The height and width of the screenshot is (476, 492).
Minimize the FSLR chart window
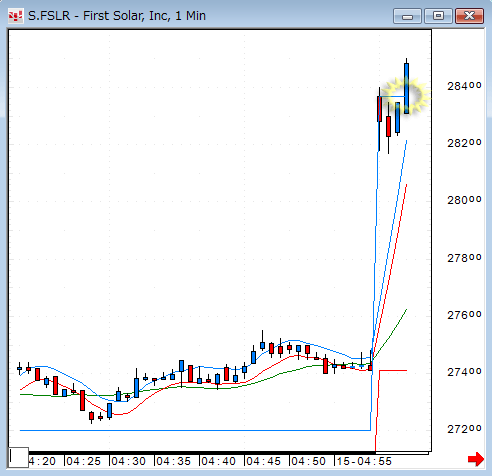coord(407,16)
